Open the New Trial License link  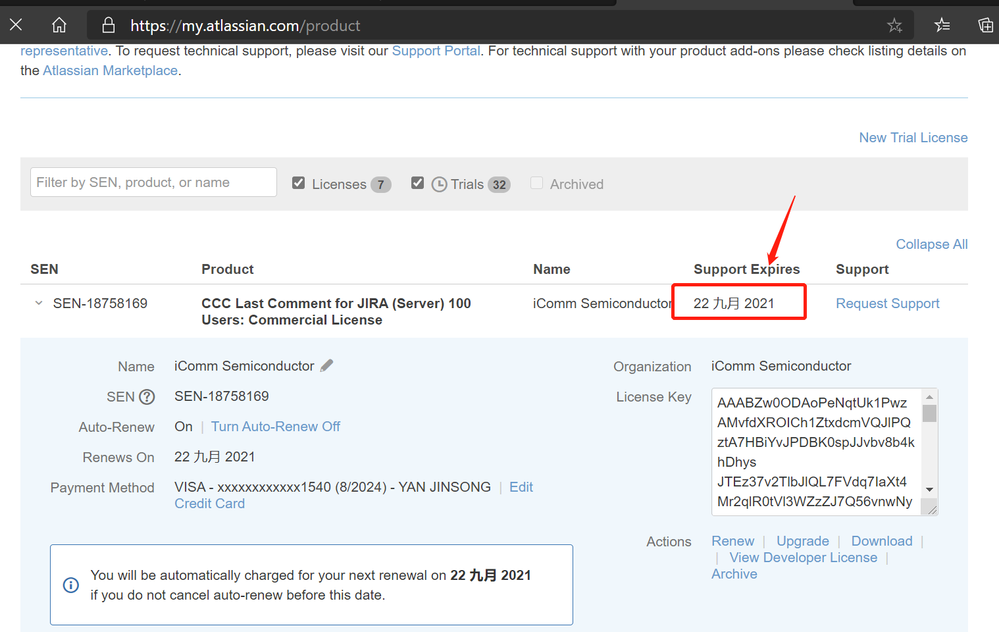(913, 138)
